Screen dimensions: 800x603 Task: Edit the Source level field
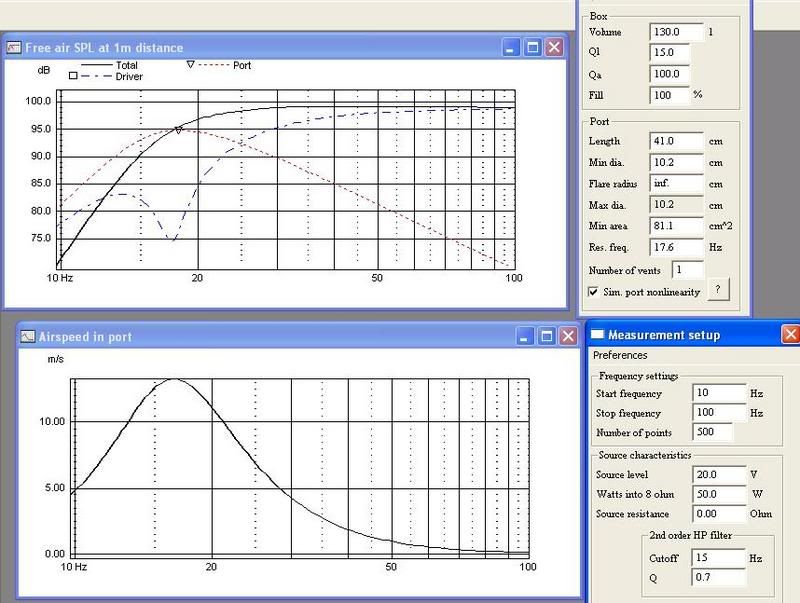[x=719, y=474]
